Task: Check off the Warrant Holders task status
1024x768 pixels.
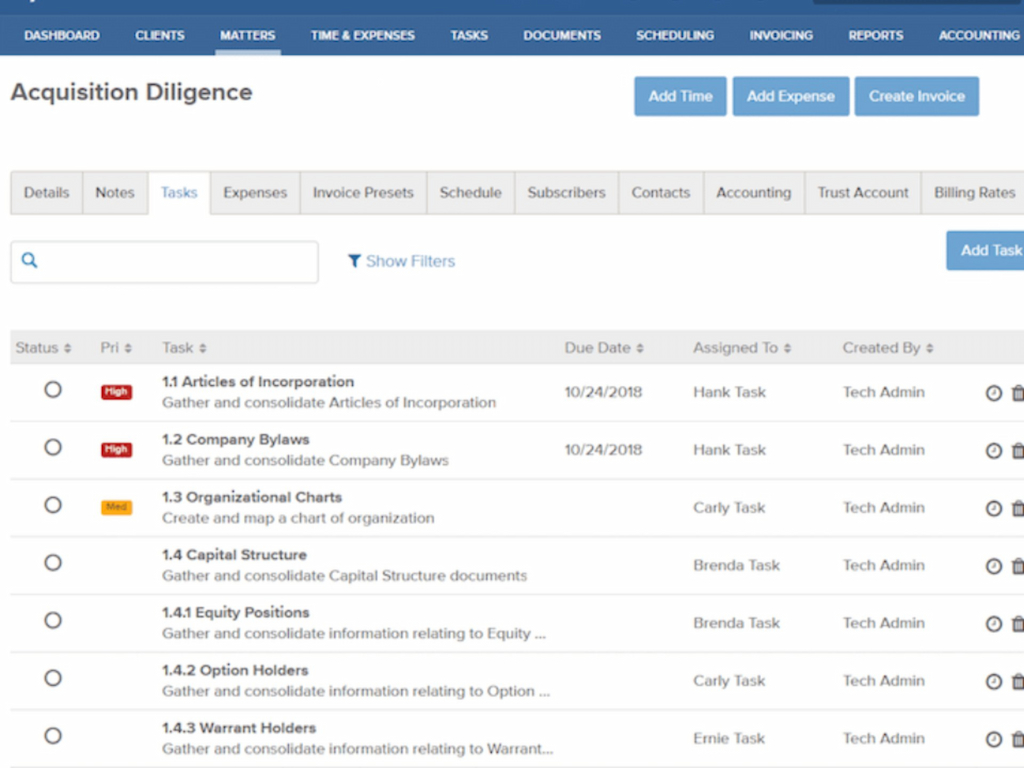Action: coord(53,736)
